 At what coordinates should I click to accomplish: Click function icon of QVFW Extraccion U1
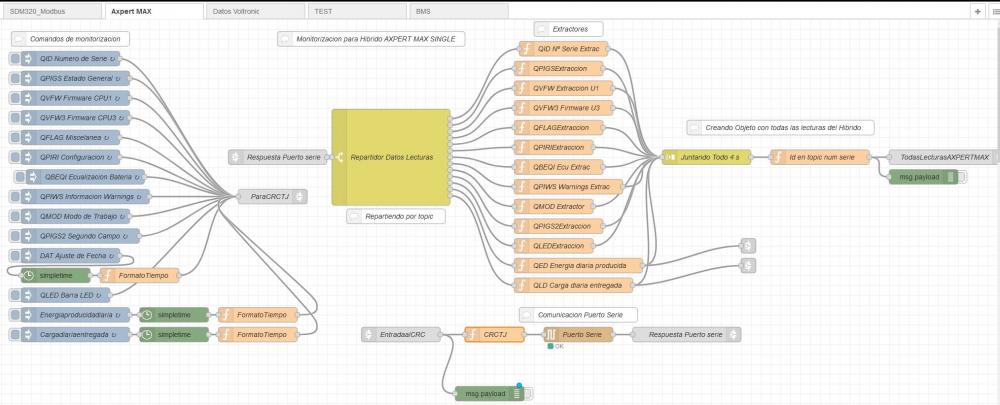pyautogui.click(x=520, y=89)
